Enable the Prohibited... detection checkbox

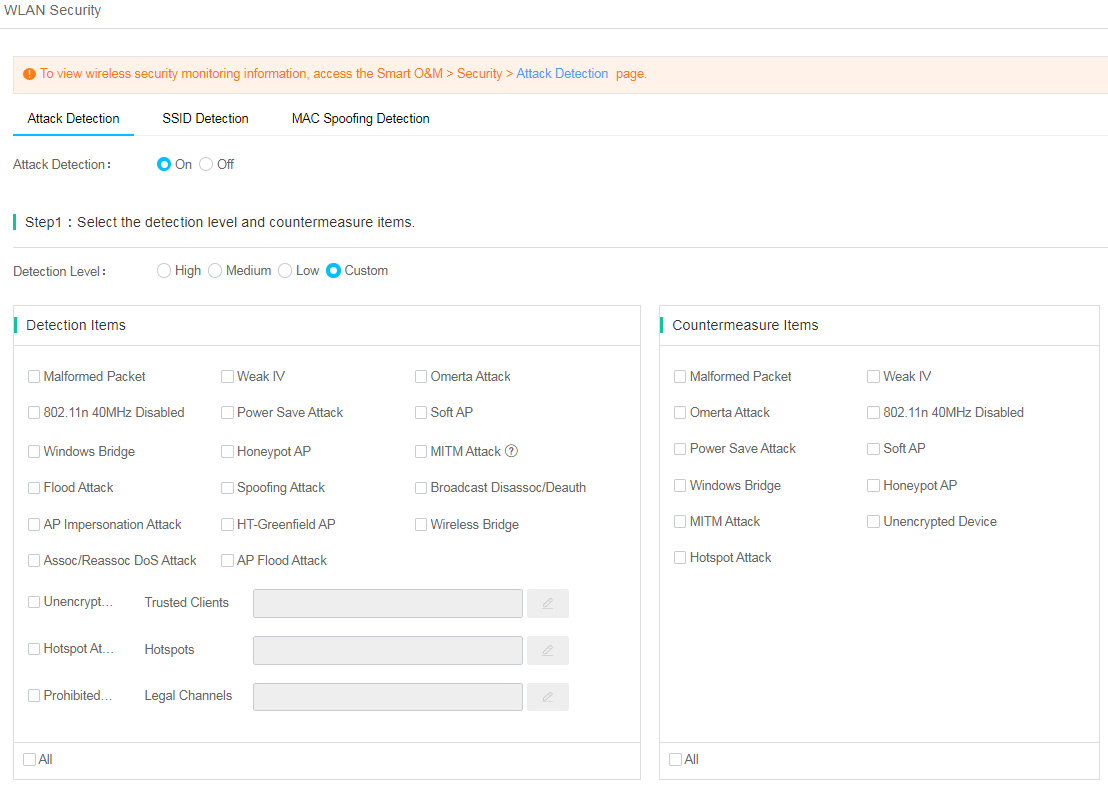pyautogui.click(x=34, y=696)
